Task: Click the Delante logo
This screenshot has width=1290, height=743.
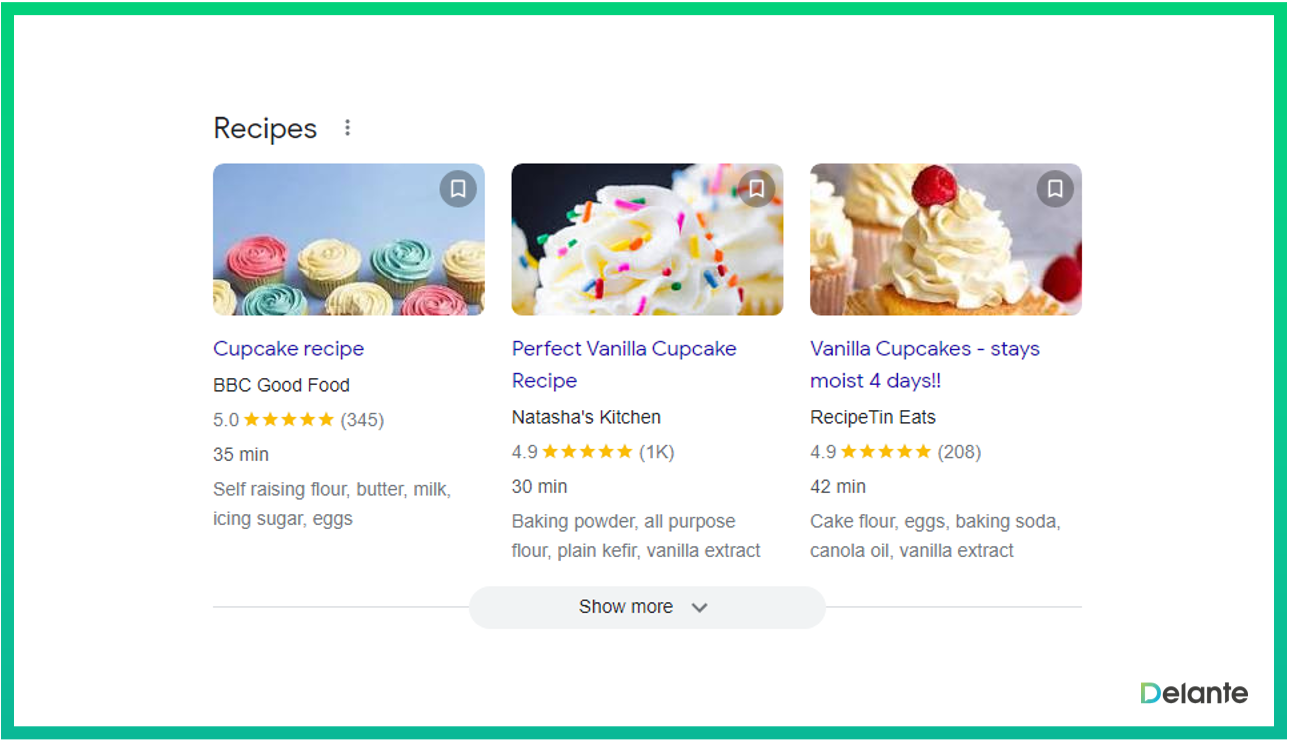Action: (x=1194, y=693)
